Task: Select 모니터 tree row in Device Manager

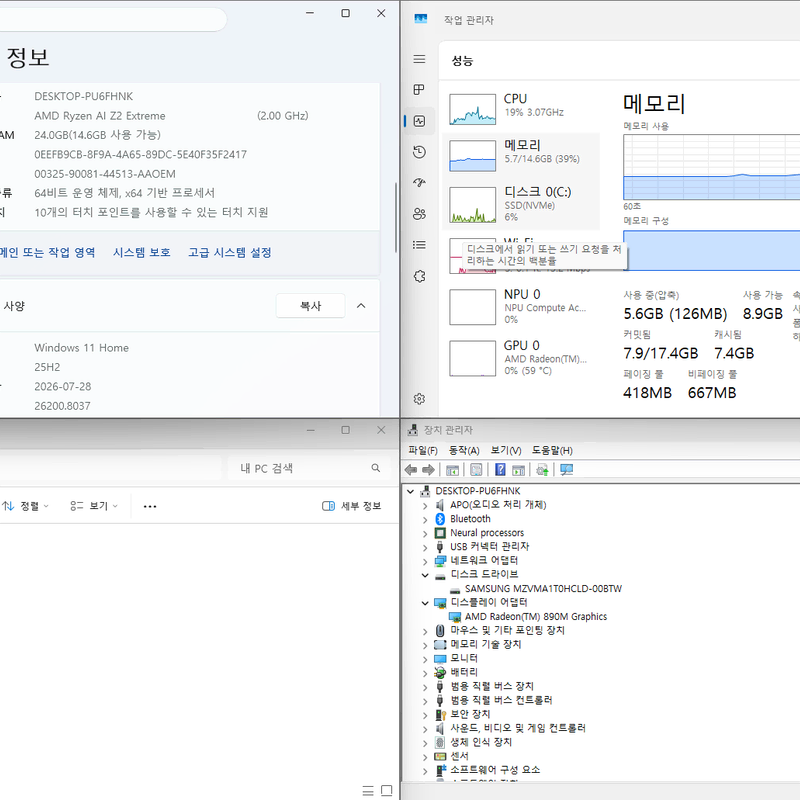Action: click(464, 658)
